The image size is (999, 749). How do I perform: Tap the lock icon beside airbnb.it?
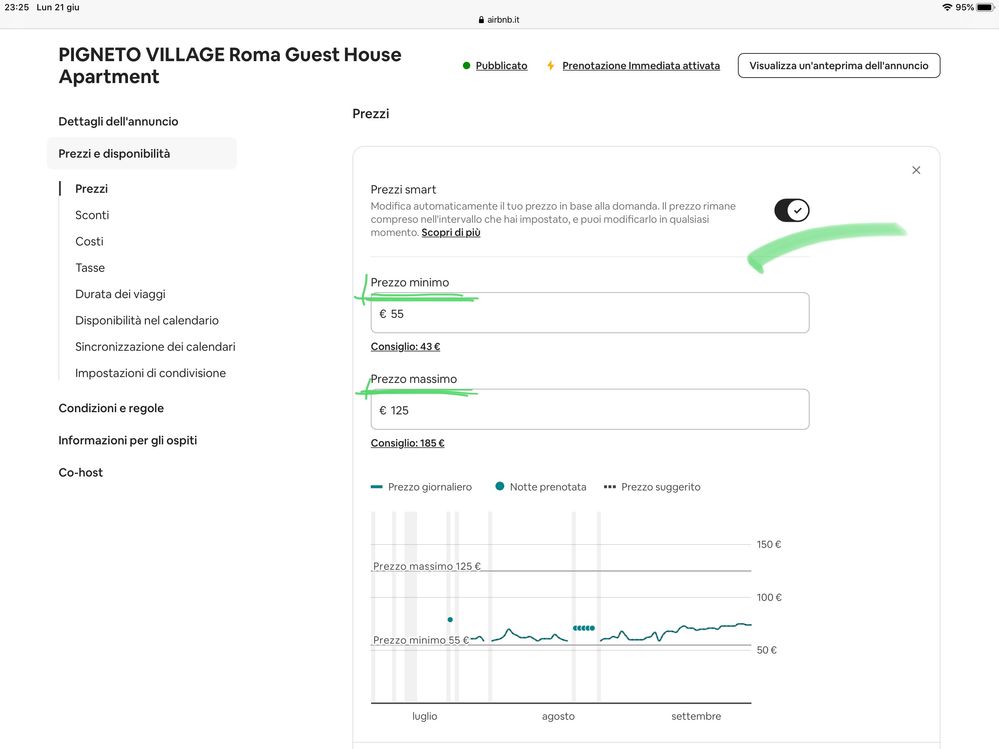point(481,20)
